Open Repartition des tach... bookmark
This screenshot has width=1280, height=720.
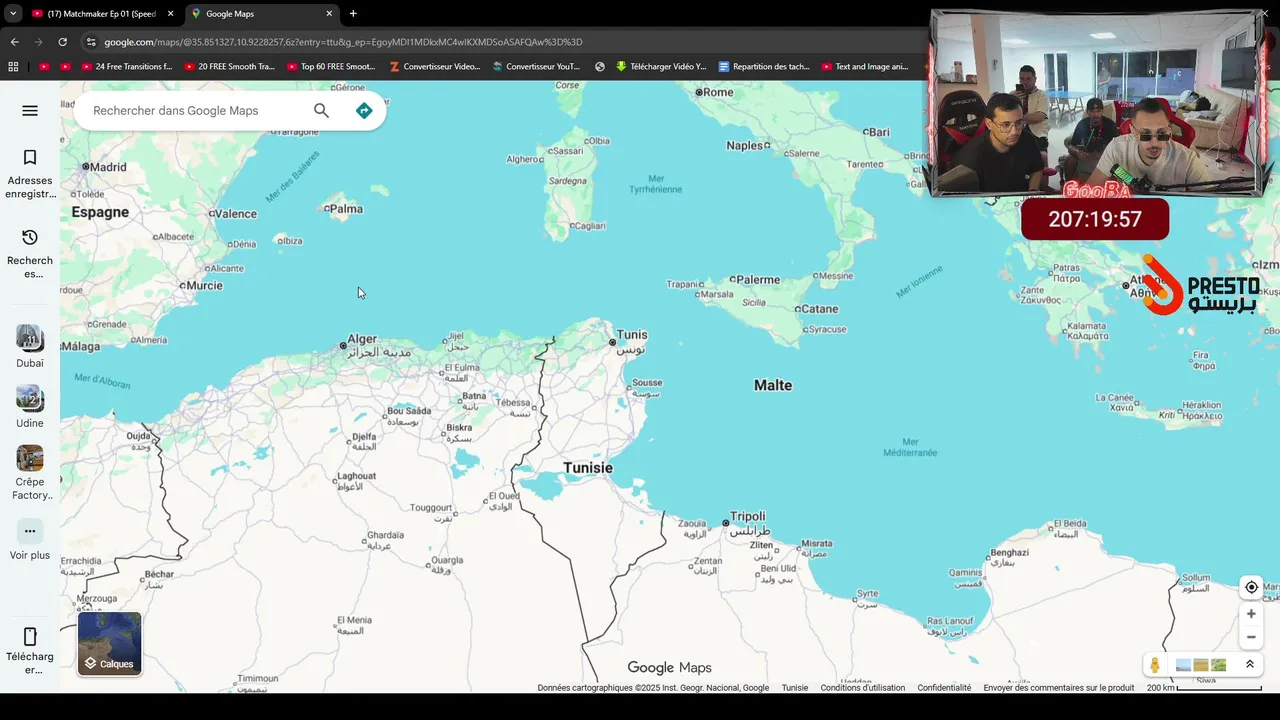click(764, 67)
